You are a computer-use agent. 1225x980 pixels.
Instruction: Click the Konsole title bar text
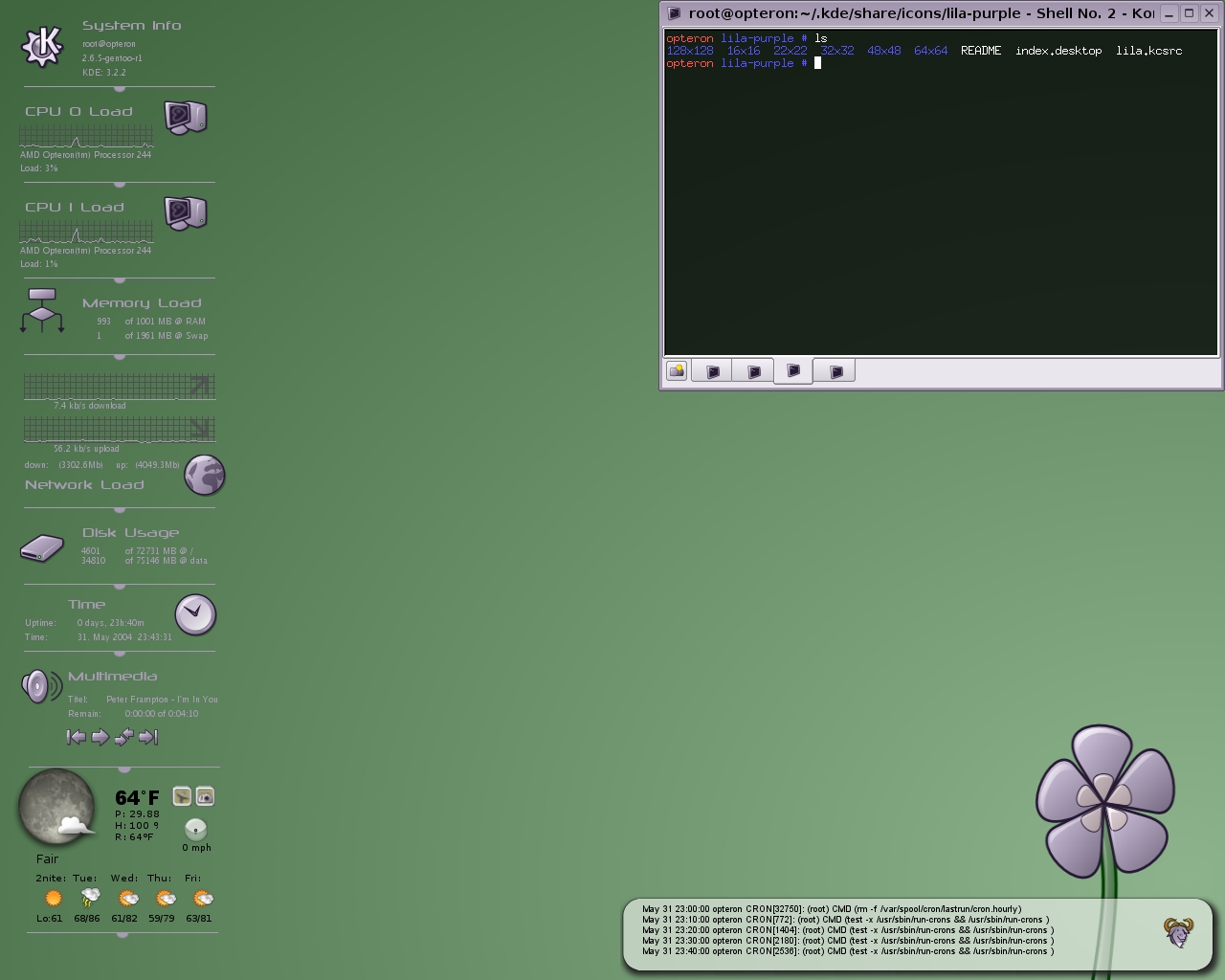coord(921,13)
